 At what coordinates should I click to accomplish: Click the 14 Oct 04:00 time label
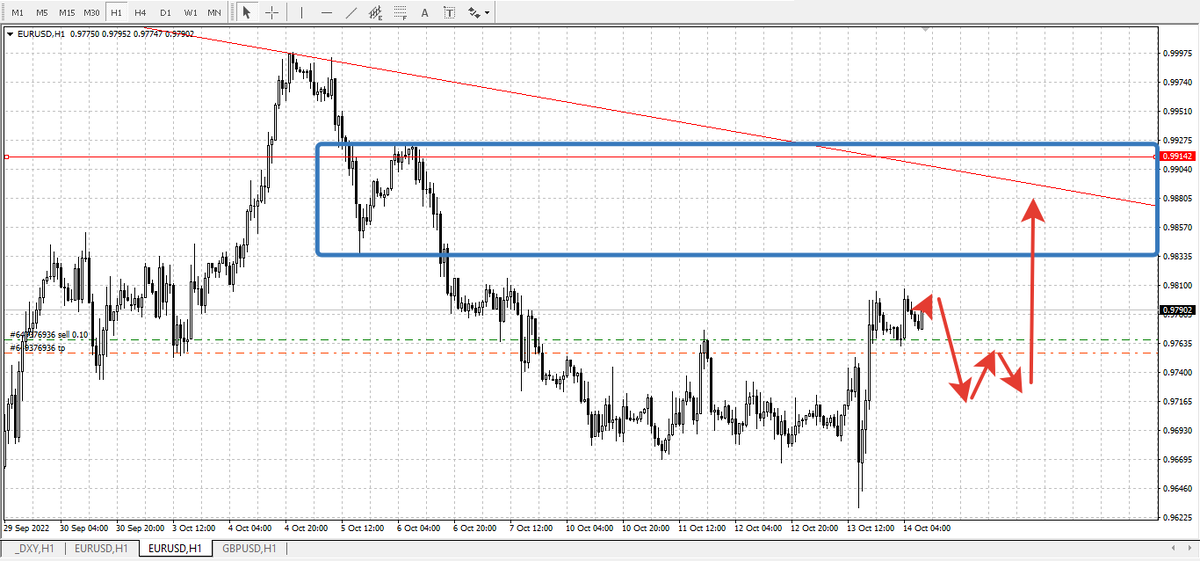click(x=927, y=527)
